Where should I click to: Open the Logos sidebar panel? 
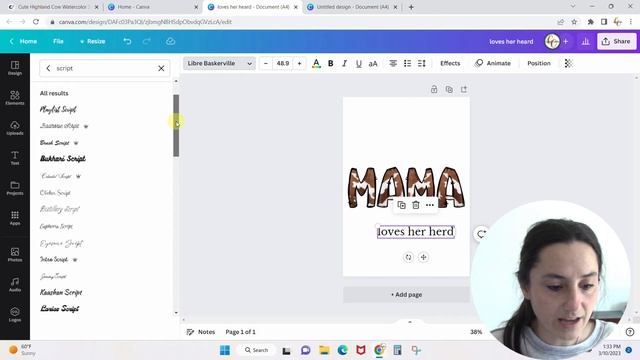coord(15,314)
